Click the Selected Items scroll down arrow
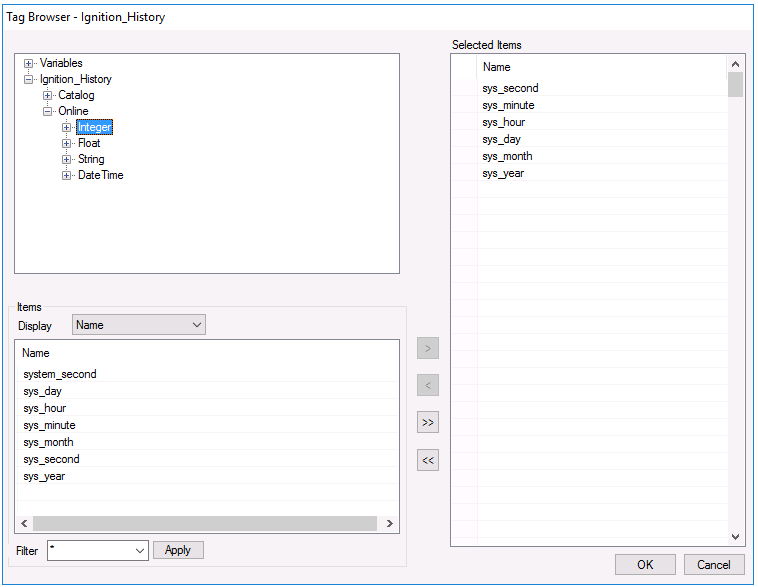758x587 pixels. [735, 537]
